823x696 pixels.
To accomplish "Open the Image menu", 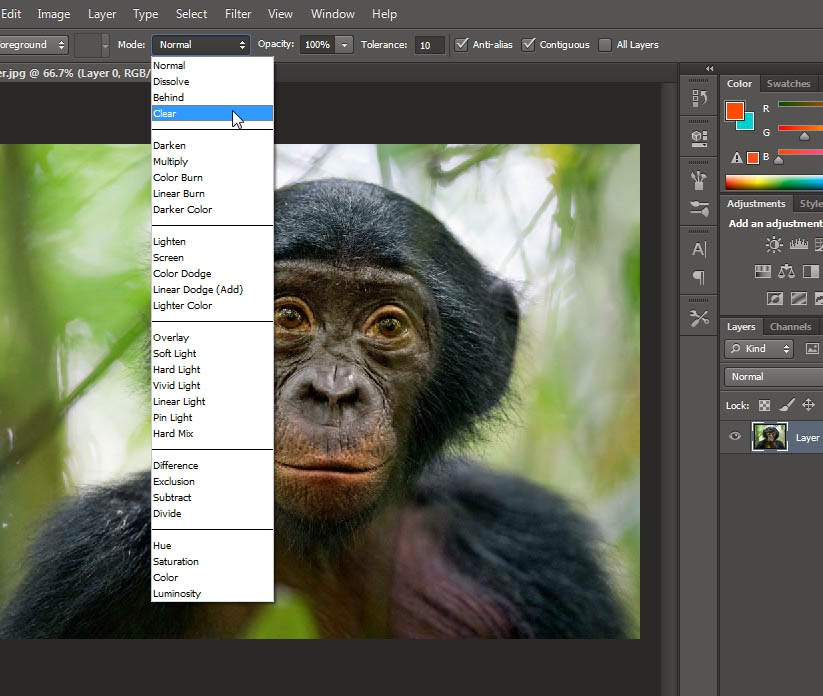I will (54, 14).
